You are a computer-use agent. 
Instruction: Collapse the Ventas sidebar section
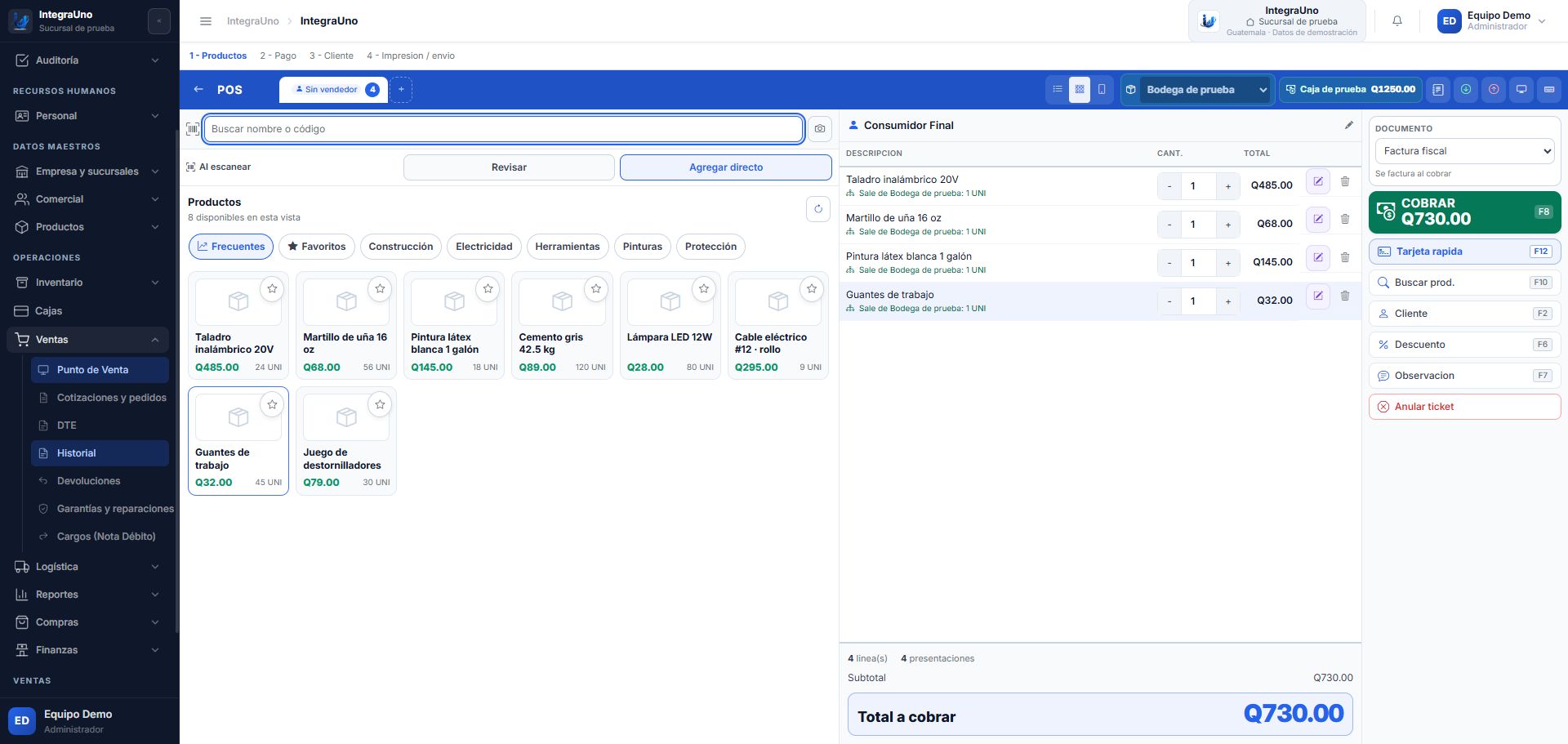[88, 340]
